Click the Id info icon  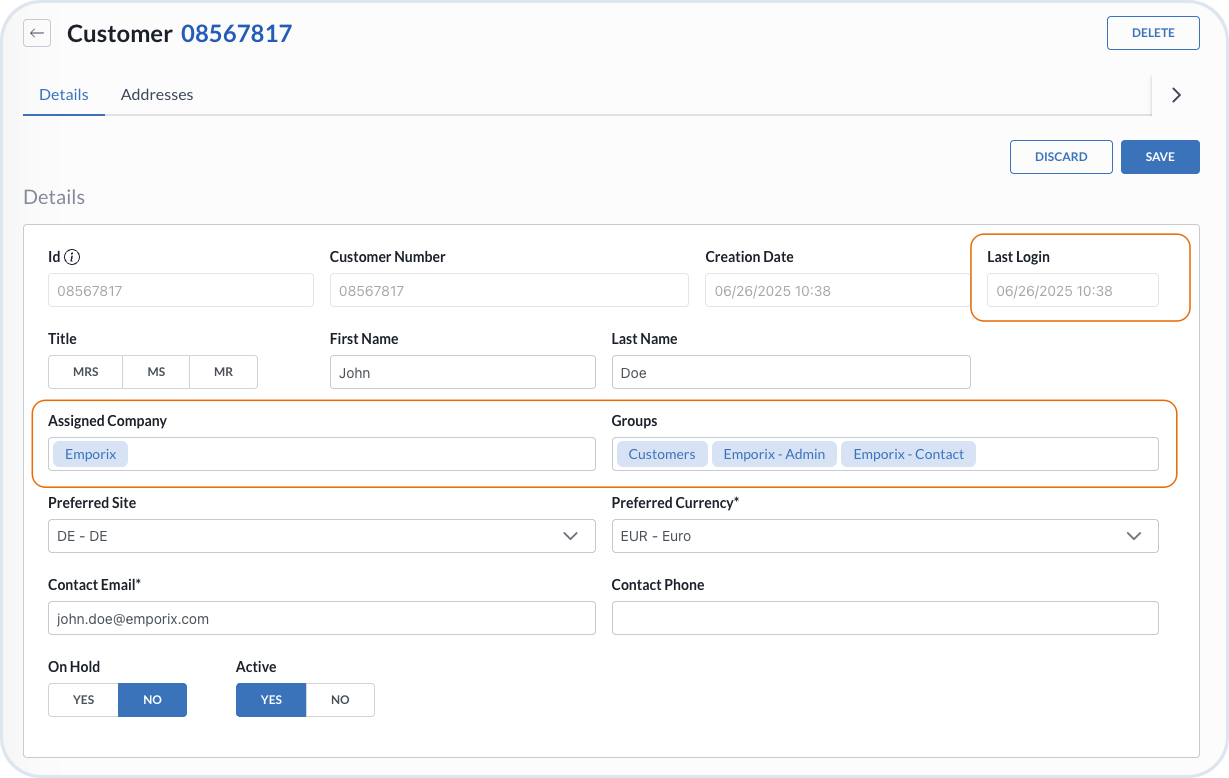pyautogui.click(x=72, y=257)
